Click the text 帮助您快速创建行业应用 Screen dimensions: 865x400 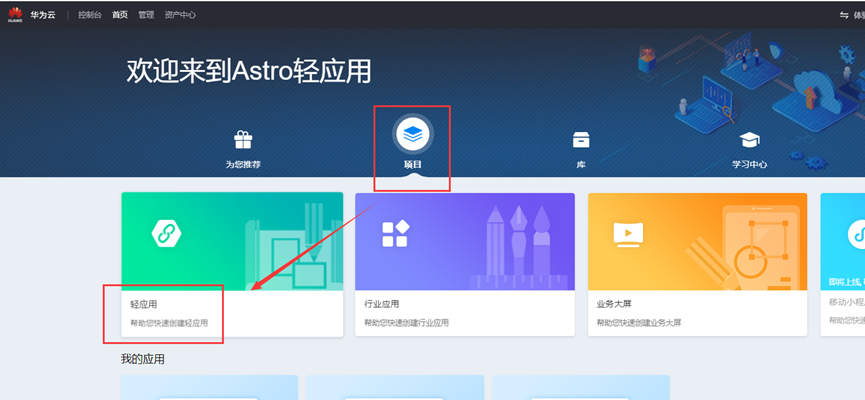[407, 323]
